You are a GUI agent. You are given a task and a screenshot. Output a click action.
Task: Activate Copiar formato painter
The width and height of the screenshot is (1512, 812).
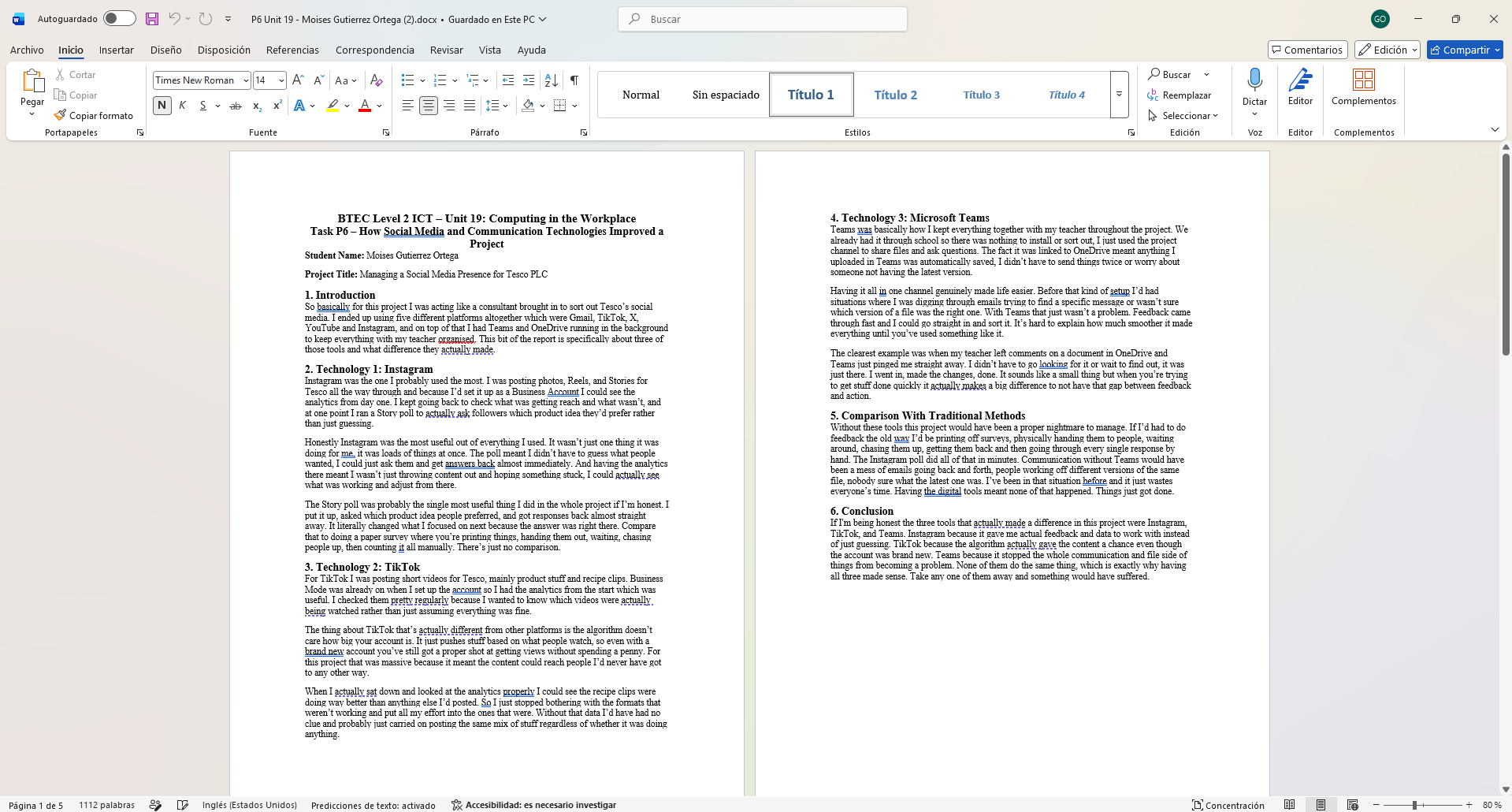(x=94, y=116)
